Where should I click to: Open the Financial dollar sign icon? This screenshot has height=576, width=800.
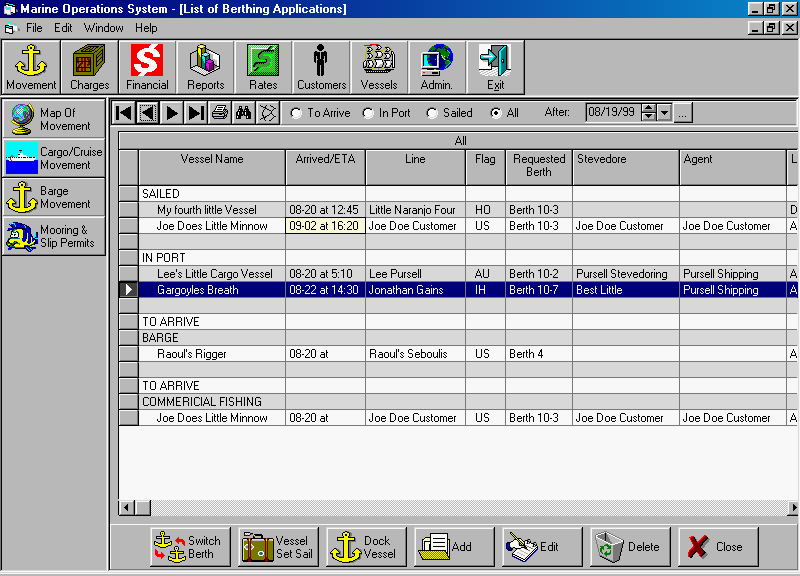[147, 67]
